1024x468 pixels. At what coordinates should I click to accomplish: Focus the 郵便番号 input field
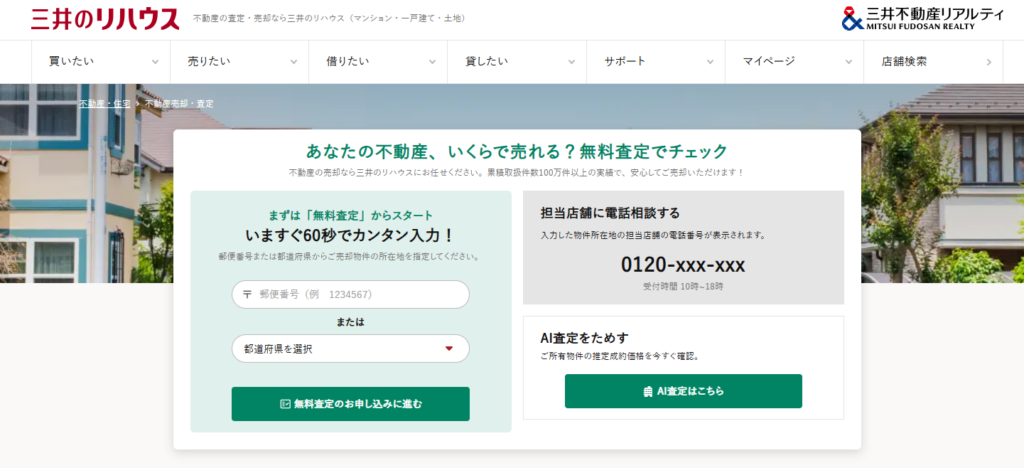[x=351, y=294]
